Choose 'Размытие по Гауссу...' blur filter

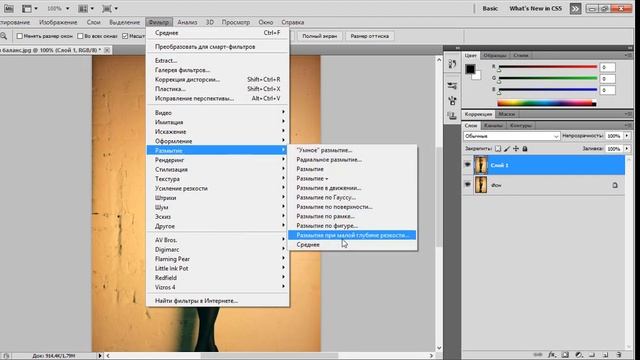[352, 197]
